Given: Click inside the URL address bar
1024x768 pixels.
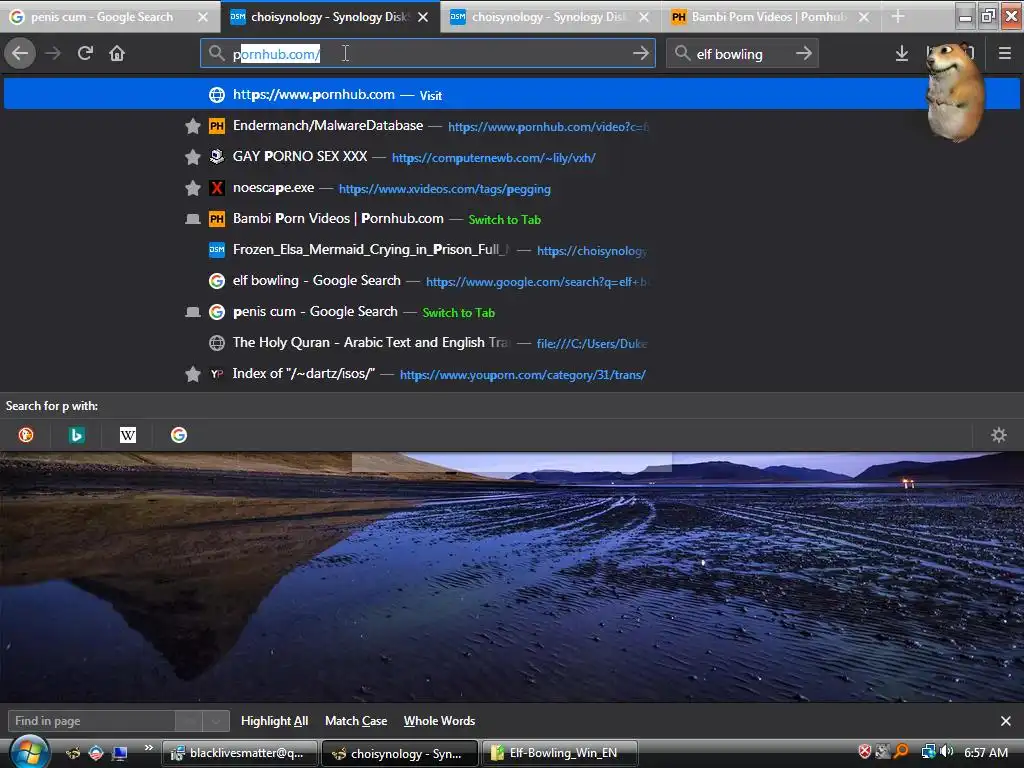Looking at the screenshot, I should tap(428, 53).
